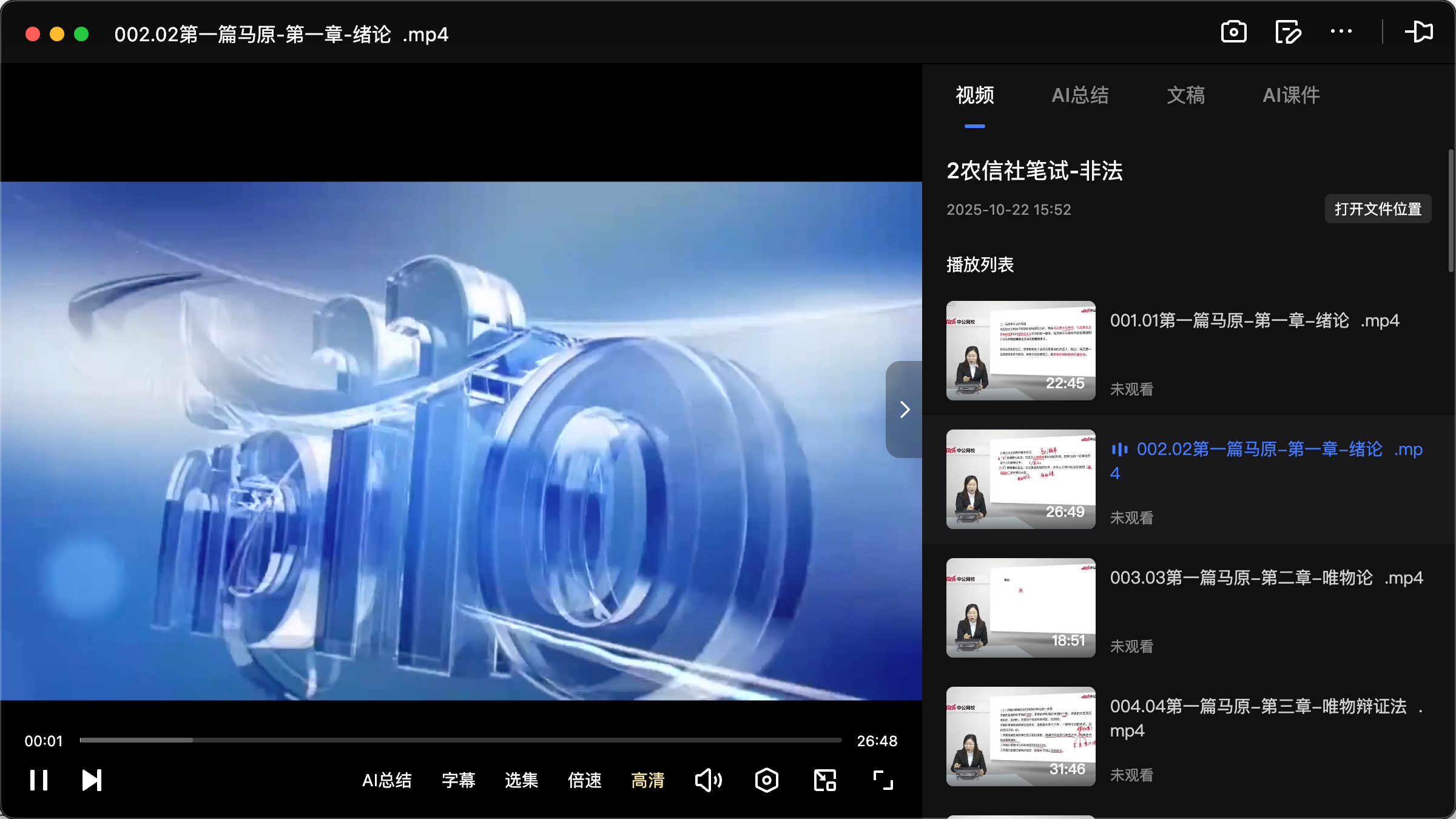Skip to the next video
The width and height of the screenshot is (1456, 819).
tap(91, 780)
